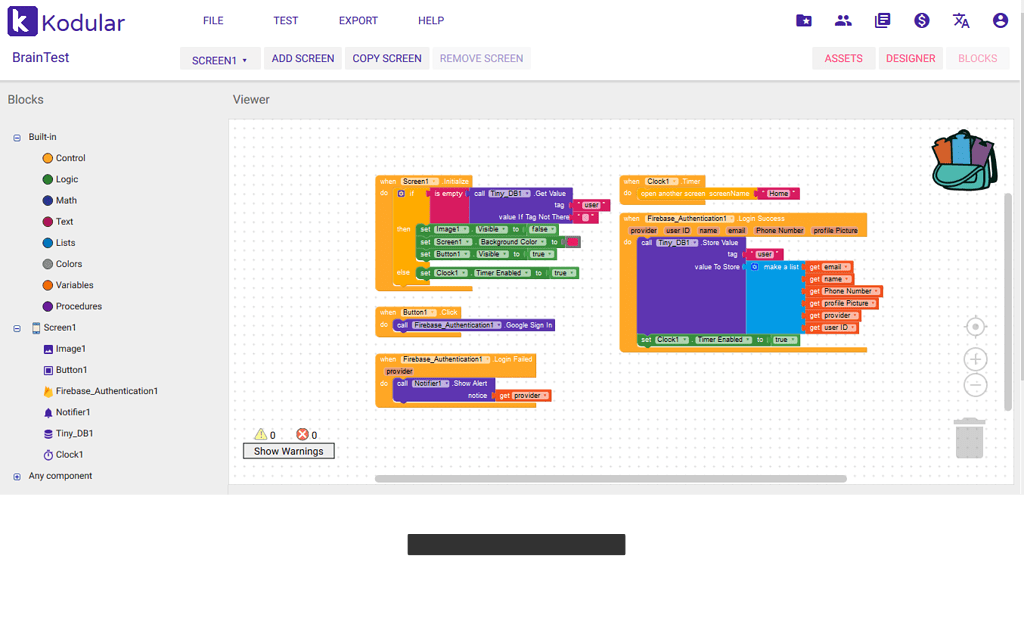The height and width of the screenshot is (620, 1024).
Task: Open the account profile icon
Action: 1000,20
